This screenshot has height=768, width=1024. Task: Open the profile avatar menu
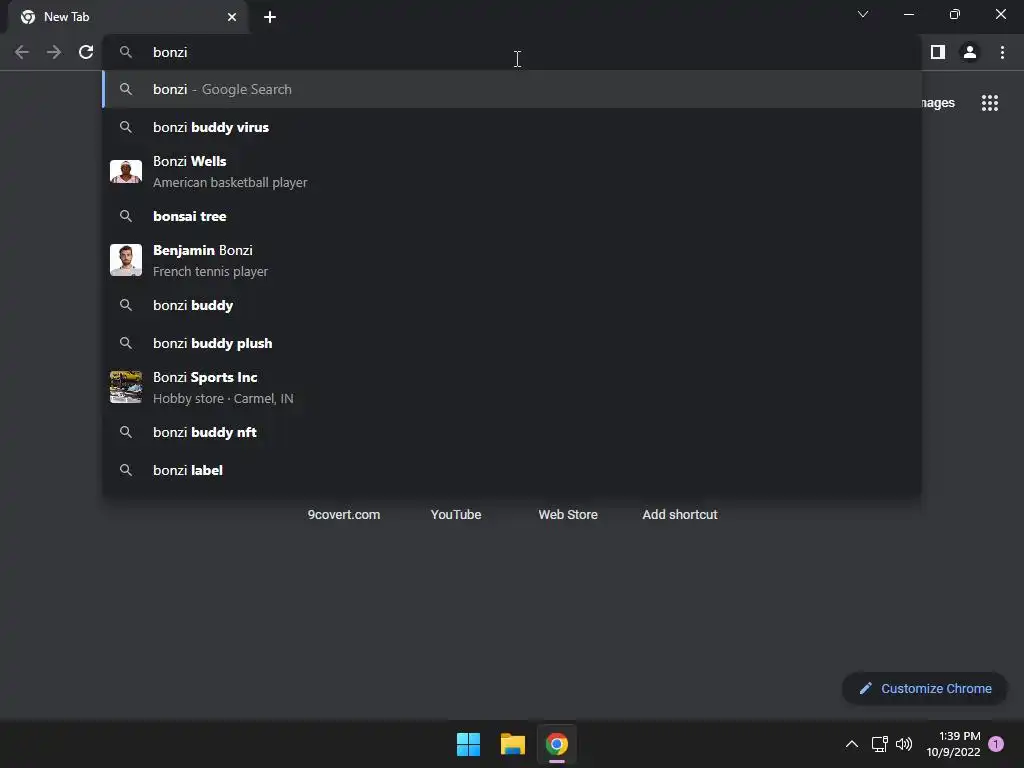coord(970,52)
